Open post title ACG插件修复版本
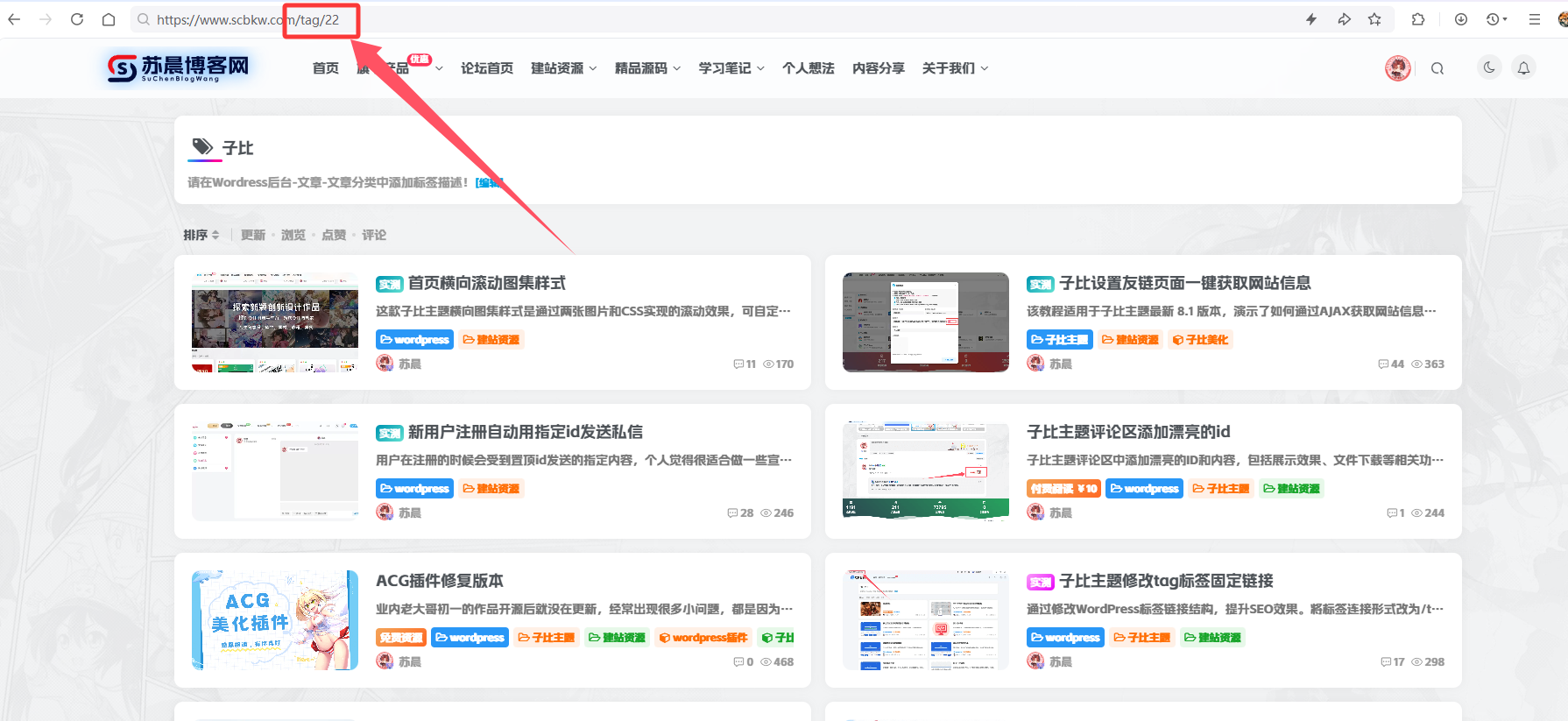Image resolution: width=1568 pixels, height=721 pixels. pos(440,581)
